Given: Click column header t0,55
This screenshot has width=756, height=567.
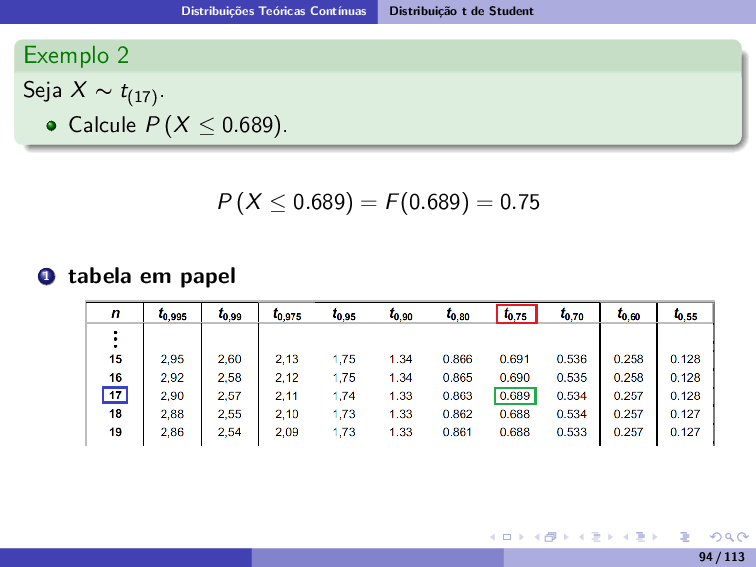Looking at the screenshot, I should (x=686, y=314).
